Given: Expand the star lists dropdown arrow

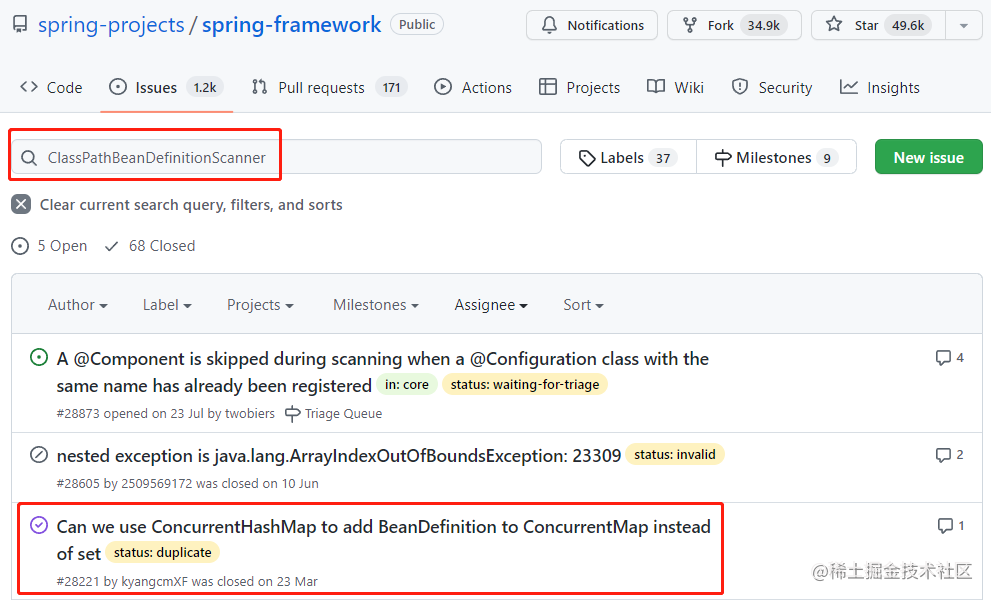Looking at the screenshot, I should pos(964,25).
